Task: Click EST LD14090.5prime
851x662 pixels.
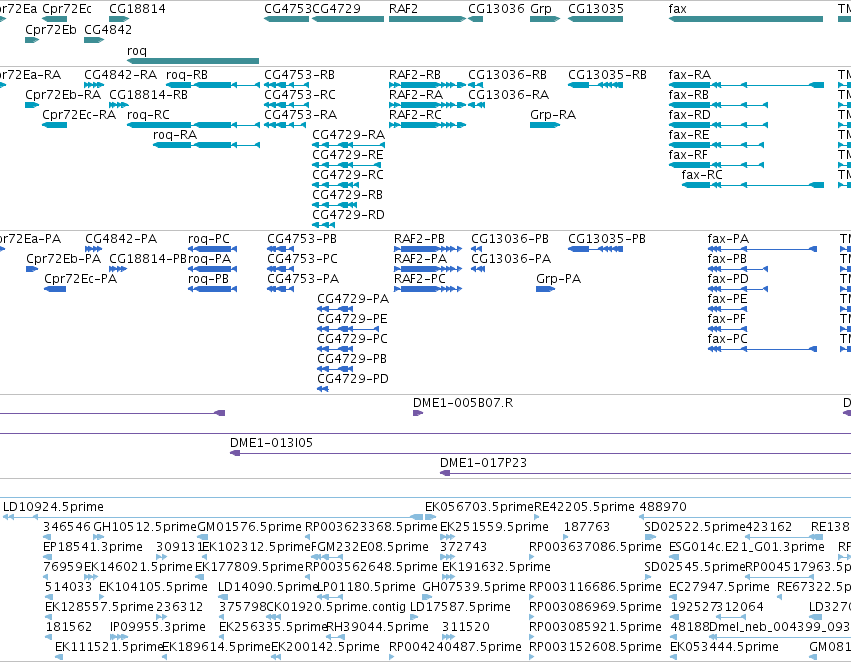Action: (268, 587)
